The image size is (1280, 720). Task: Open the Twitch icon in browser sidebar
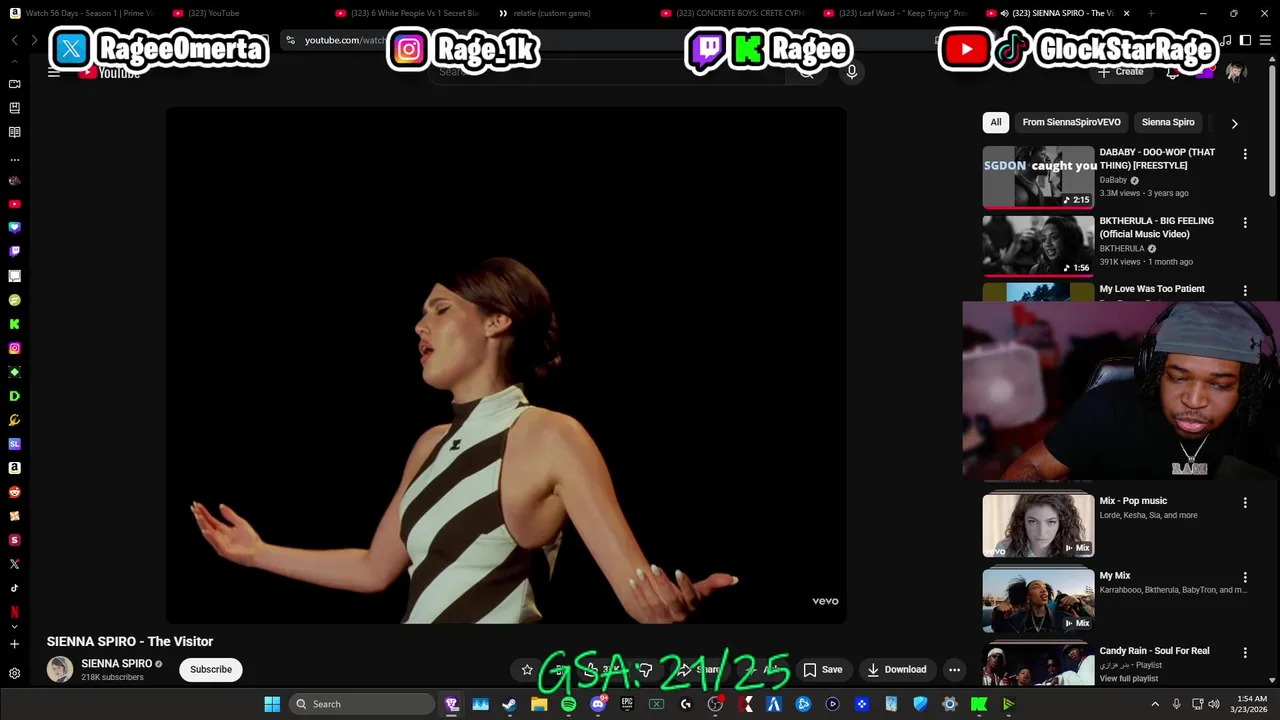tap(14, 252)
